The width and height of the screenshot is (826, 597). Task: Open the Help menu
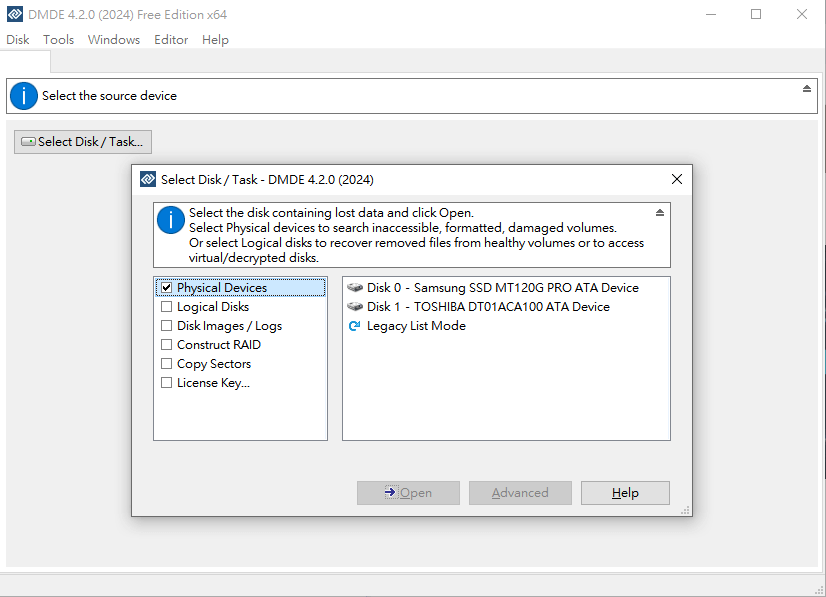[215, 40]
